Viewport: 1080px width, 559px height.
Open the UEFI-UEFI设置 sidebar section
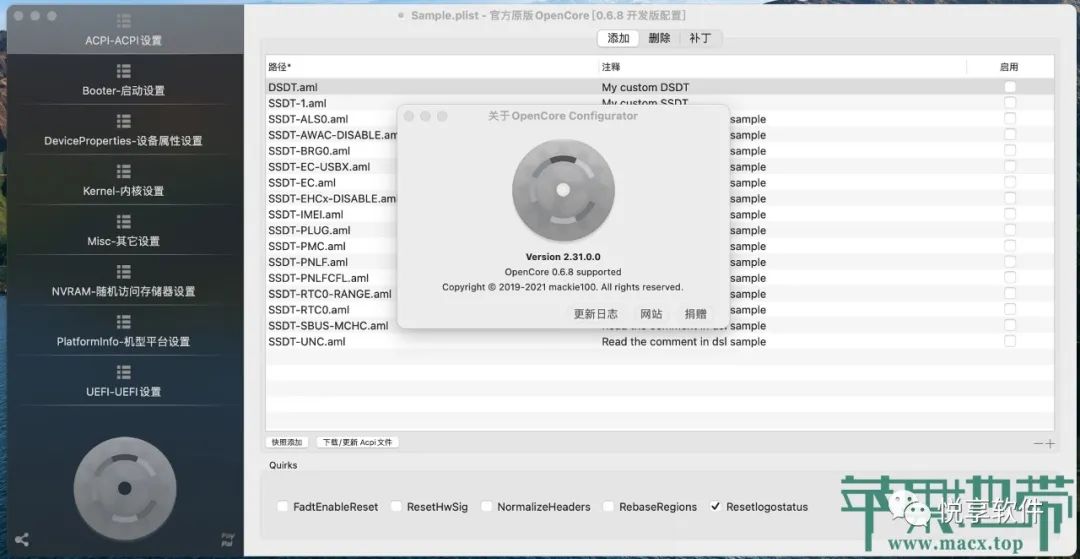click(124, 382)
